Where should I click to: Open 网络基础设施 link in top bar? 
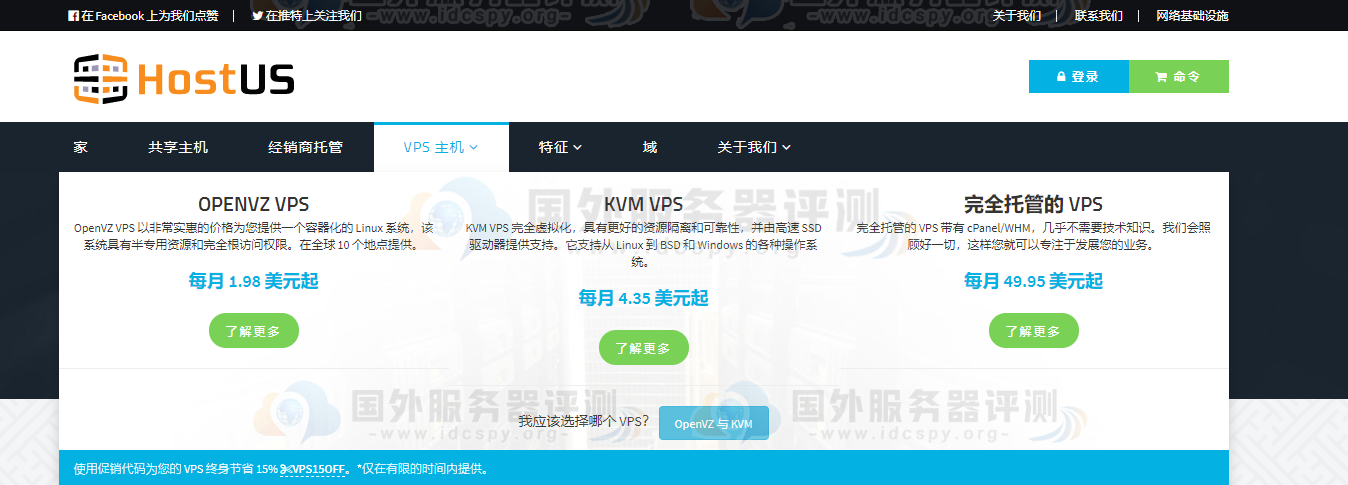(x=1192, y=16)
